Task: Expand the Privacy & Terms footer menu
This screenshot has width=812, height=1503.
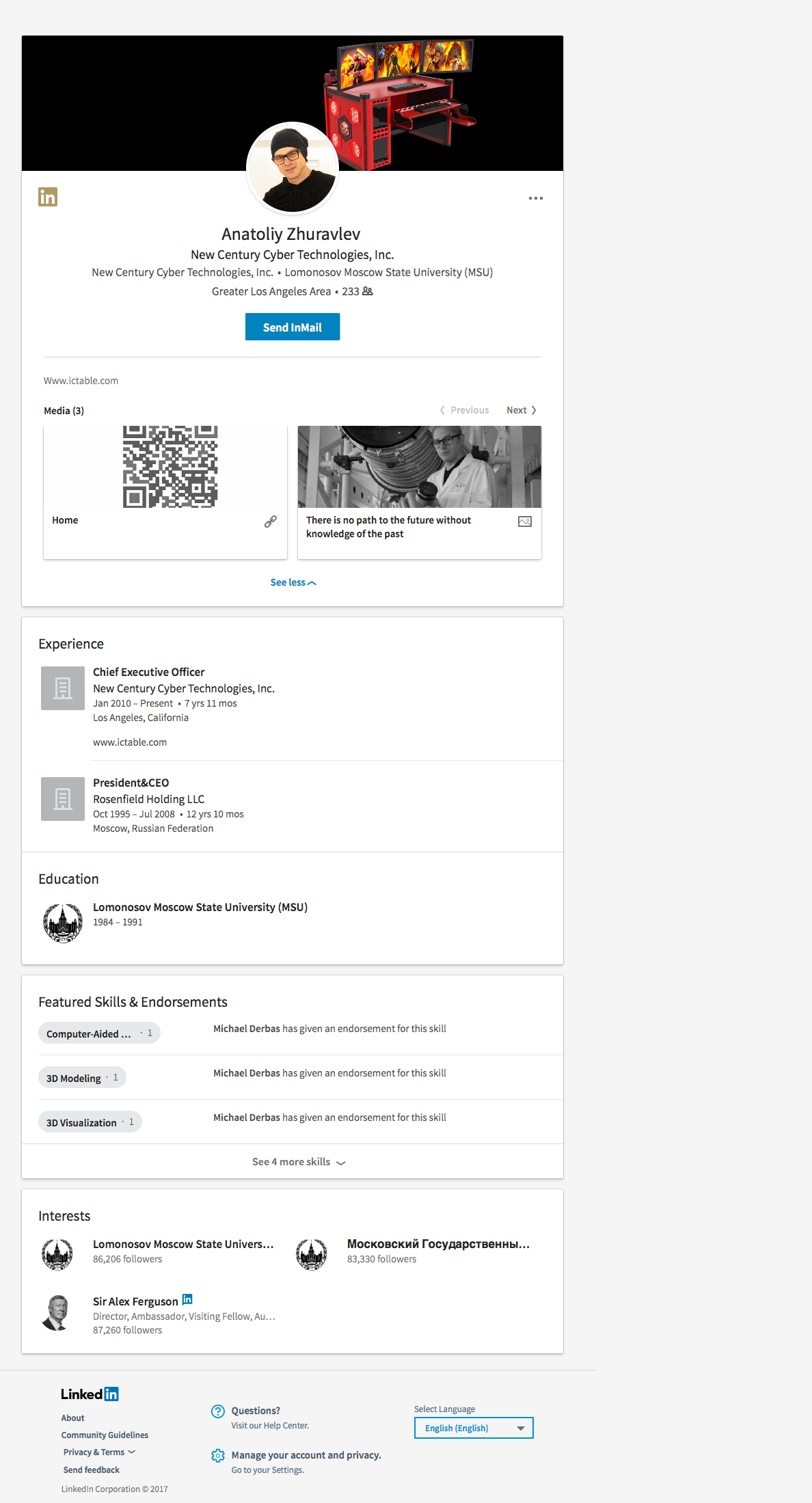Action: click(x=99, y=1452)
